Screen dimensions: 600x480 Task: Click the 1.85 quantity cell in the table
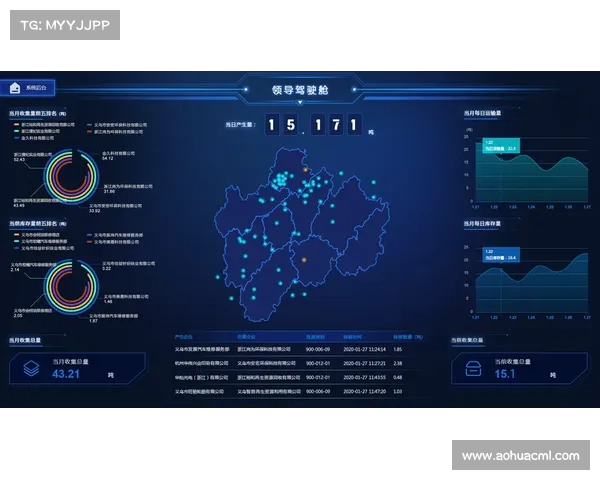point(398,349)
